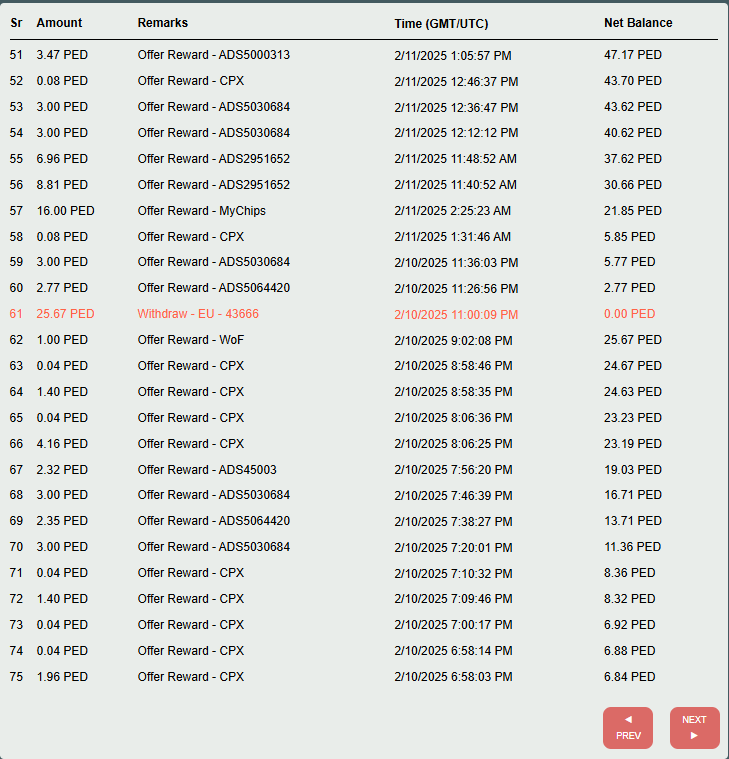Screen dimensions: 729x759
Task: Click the 40.62 PED net balance
Action: 633,133
